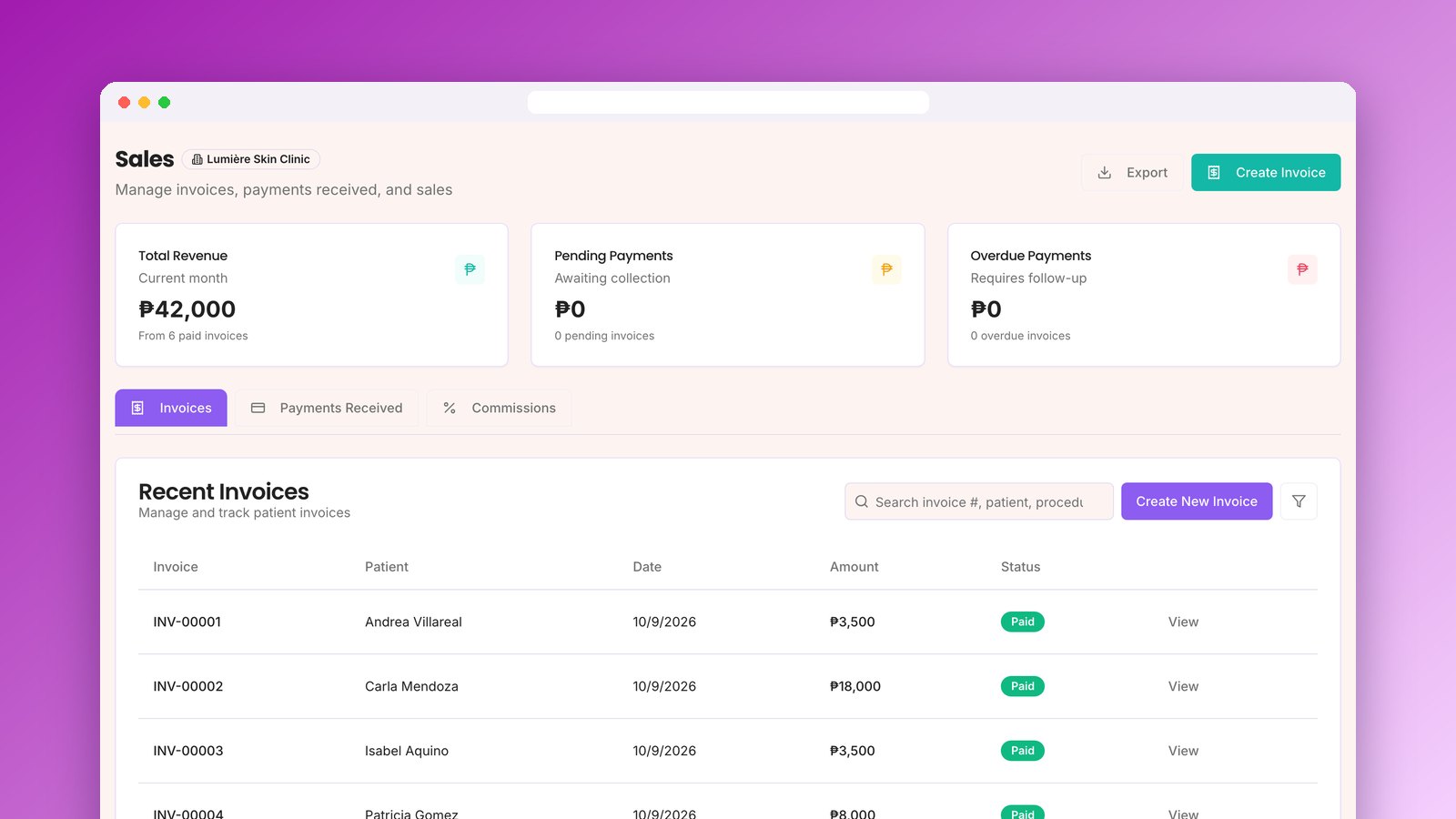The width and height of the screenshot is (1456, 819).
Task: Click the building icon beside Lumière Skin Clinic
Action: click(197, 159)
